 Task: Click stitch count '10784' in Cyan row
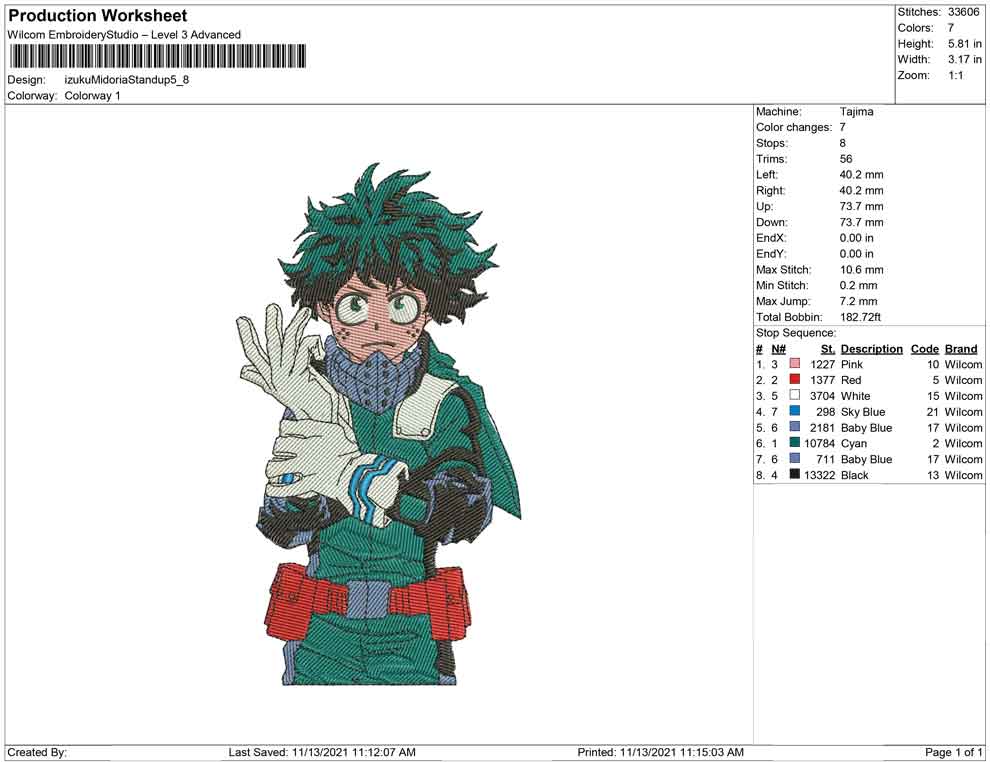coord(820,443)
